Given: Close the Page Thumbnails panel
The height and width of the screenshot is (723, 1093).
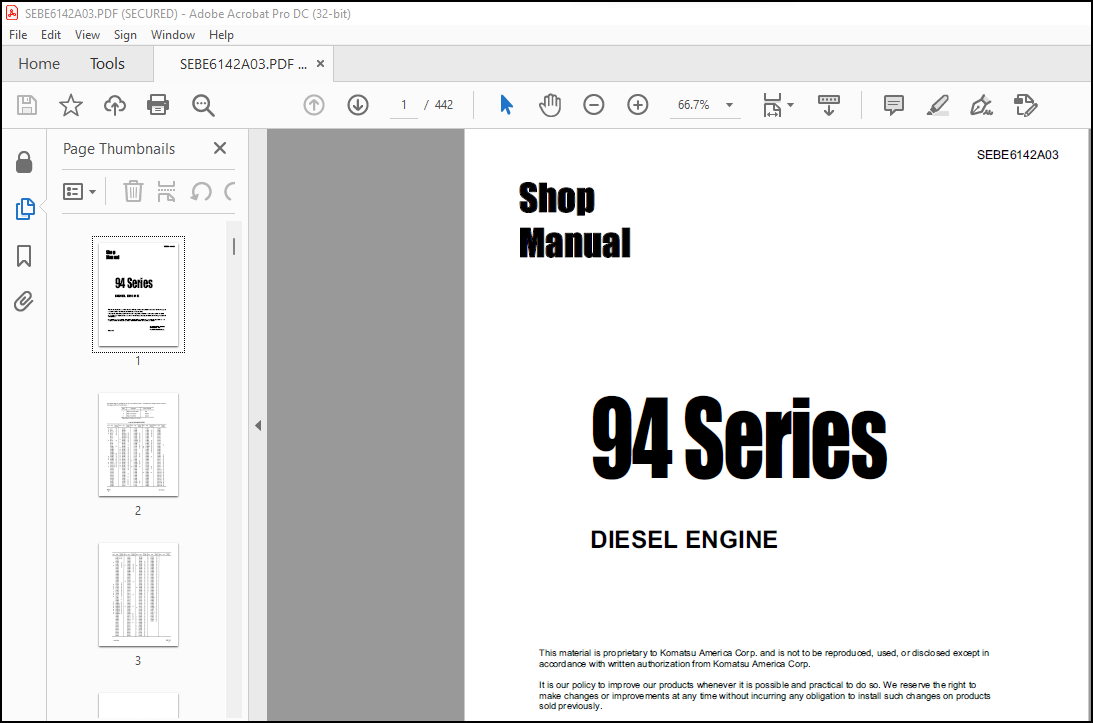Looking at the screenshot, I should [x=220, y=149].
